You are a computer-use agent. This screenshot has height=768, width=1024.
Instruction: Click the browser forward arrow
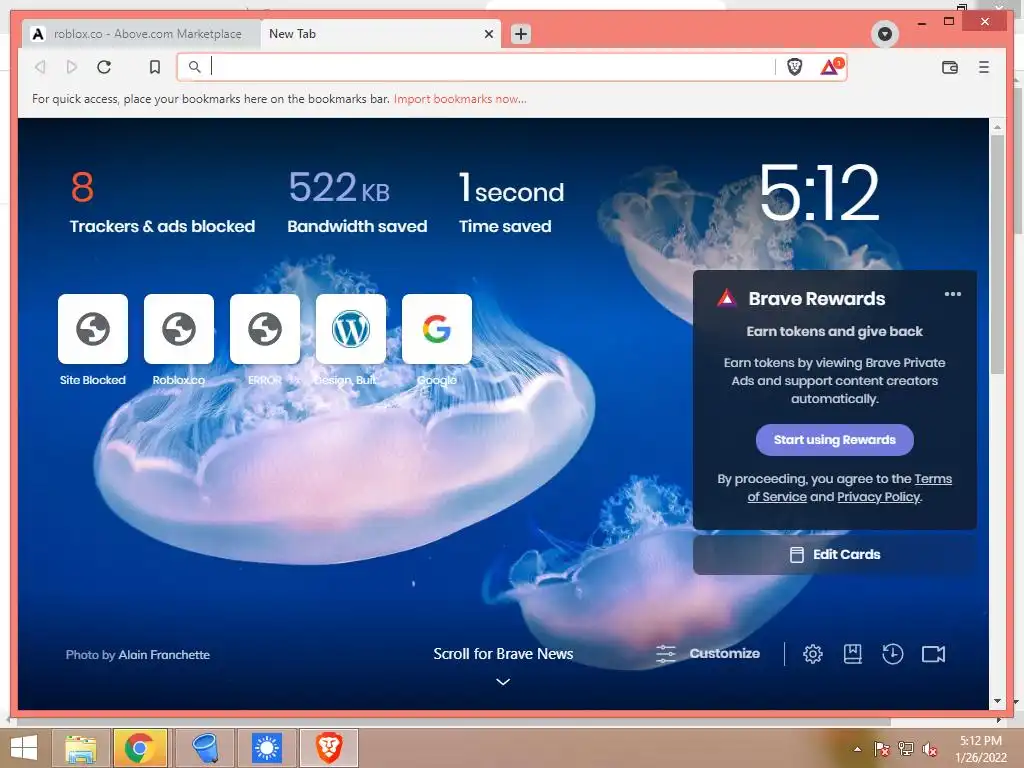[x=72, y=67]
